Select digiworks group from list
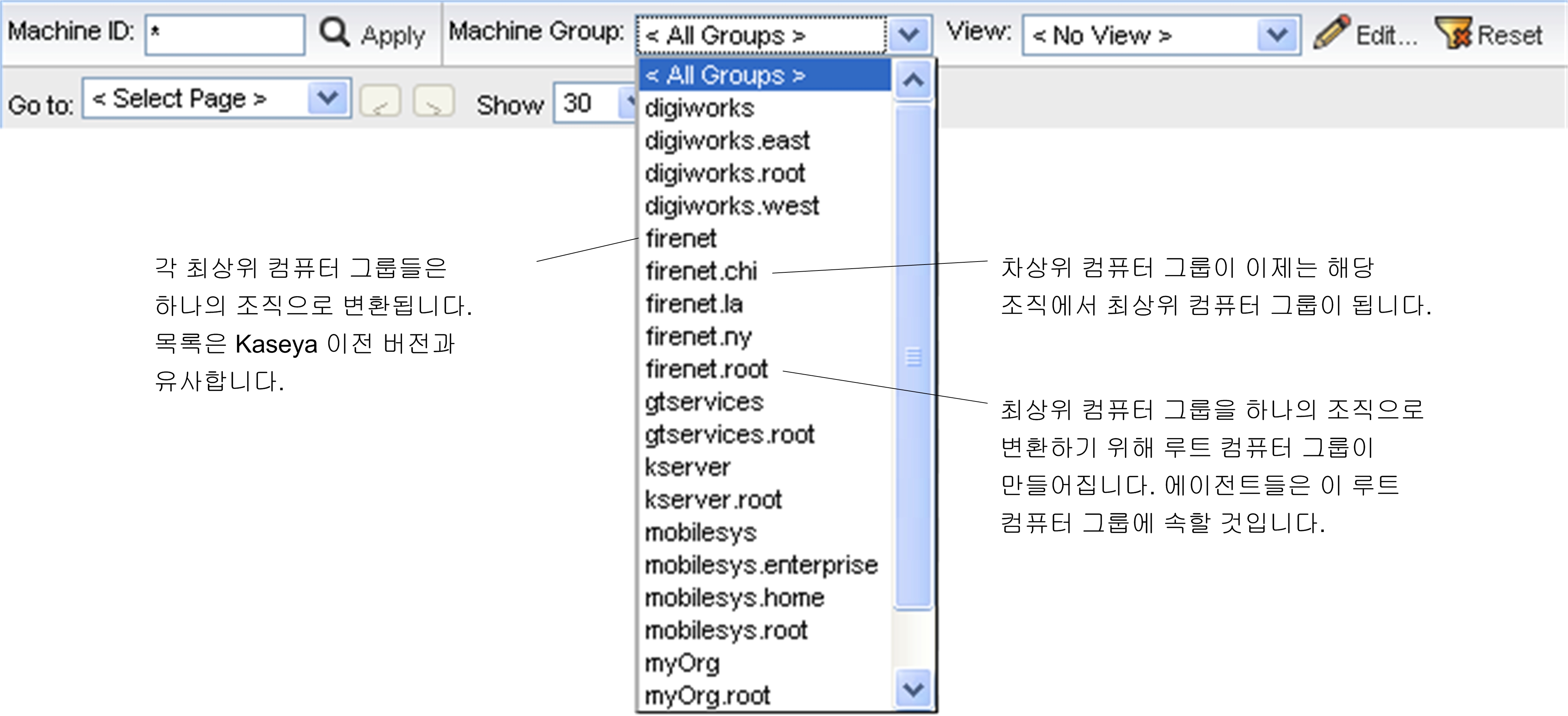1568x716 pixels. tap(765, 108)
